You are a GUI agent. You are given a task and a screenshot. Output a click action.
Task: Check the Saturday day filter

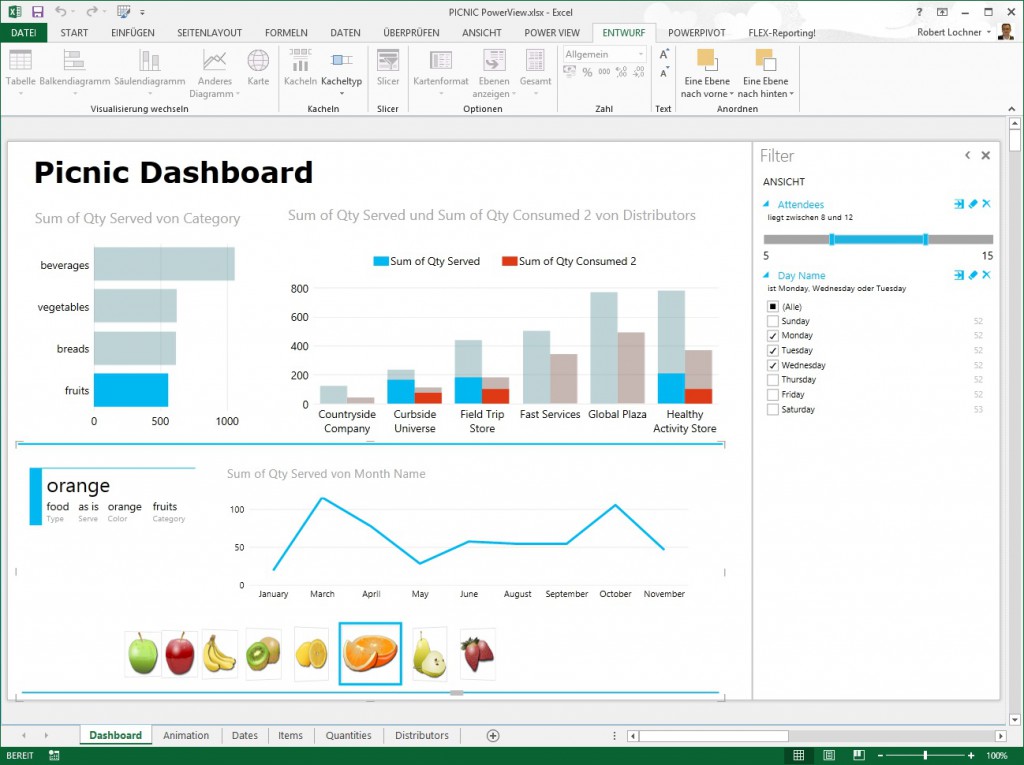coord(775,409)
